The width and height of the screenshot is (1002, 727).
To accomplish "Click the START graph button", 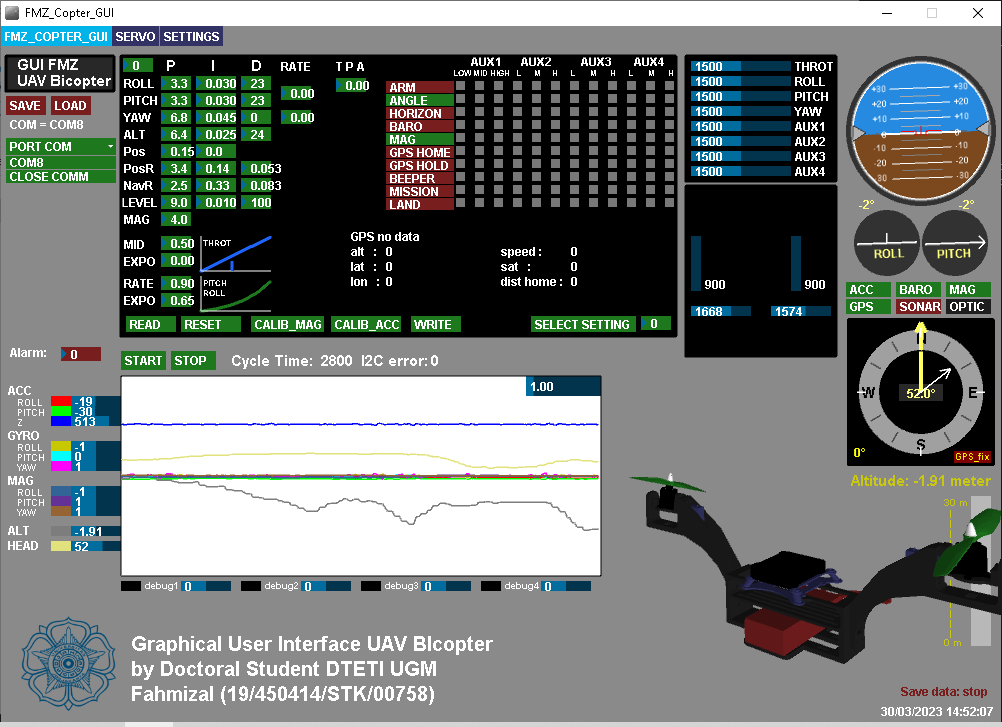I will [143, 361].
